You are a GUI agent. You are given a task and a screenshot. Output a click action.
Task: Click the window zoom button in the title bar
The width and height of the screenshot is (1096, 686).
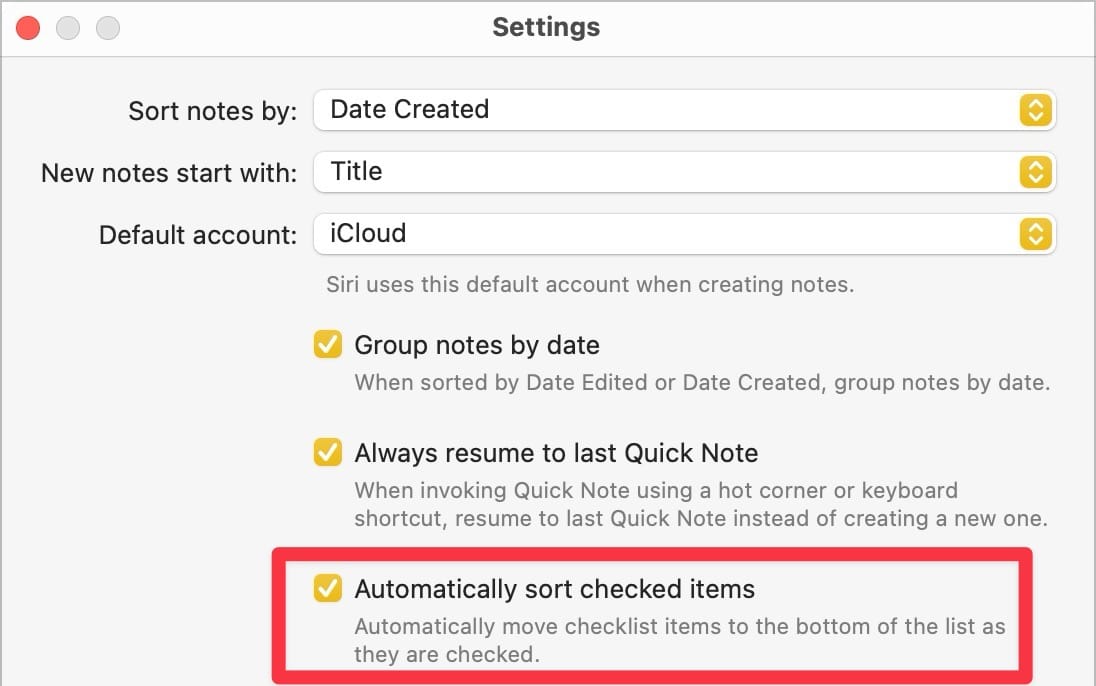point(108,28)
